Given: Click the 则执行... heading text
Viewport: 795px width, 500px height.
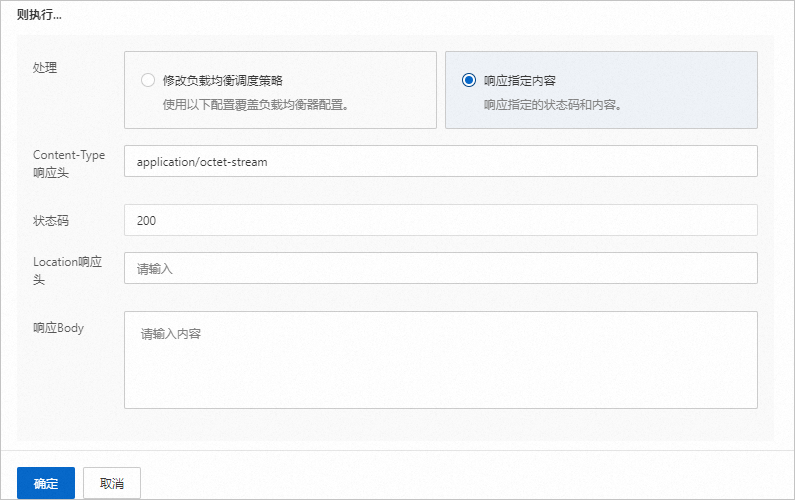Looking at the screenshot, I should pyautogui.click(x=39, y=15).
